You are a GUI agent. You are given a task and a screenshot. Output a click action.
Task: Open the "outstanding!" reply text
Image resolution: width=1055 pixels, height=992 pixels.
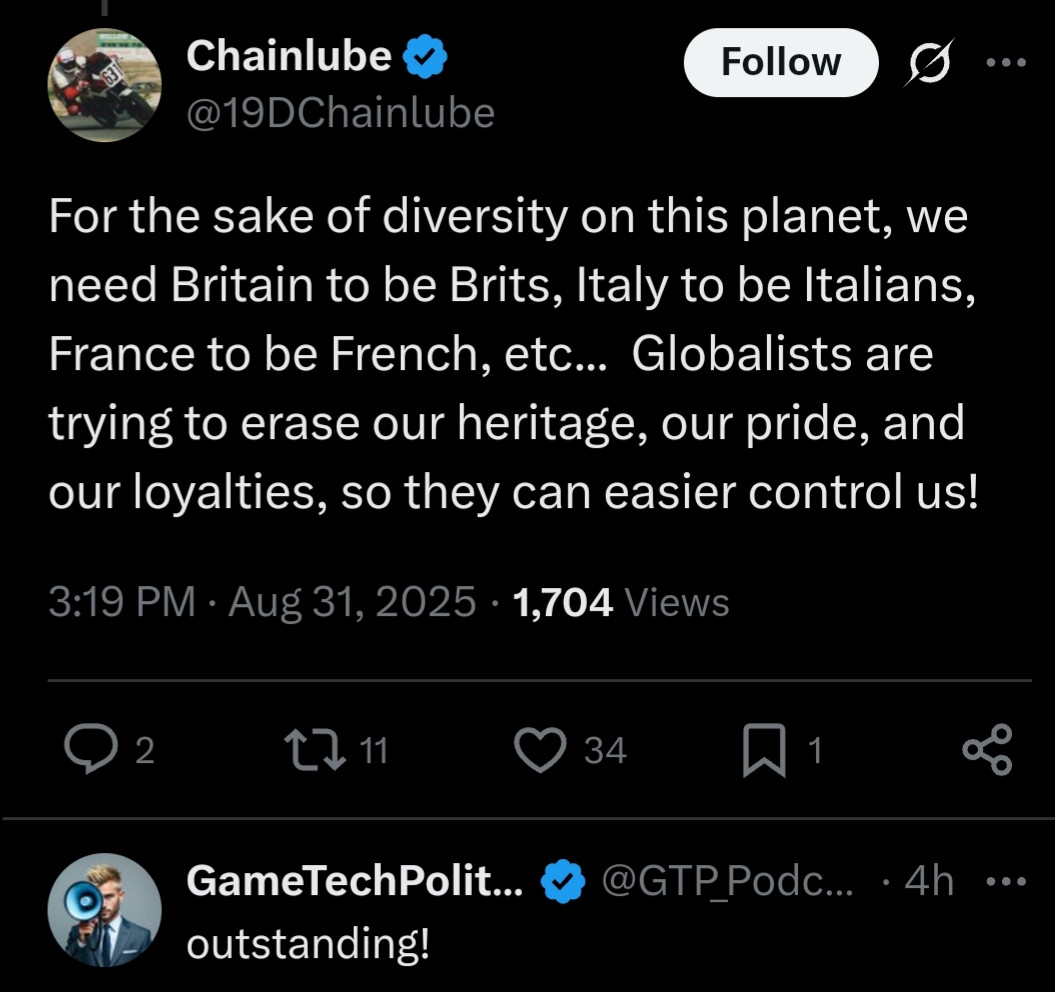[309, 942]
